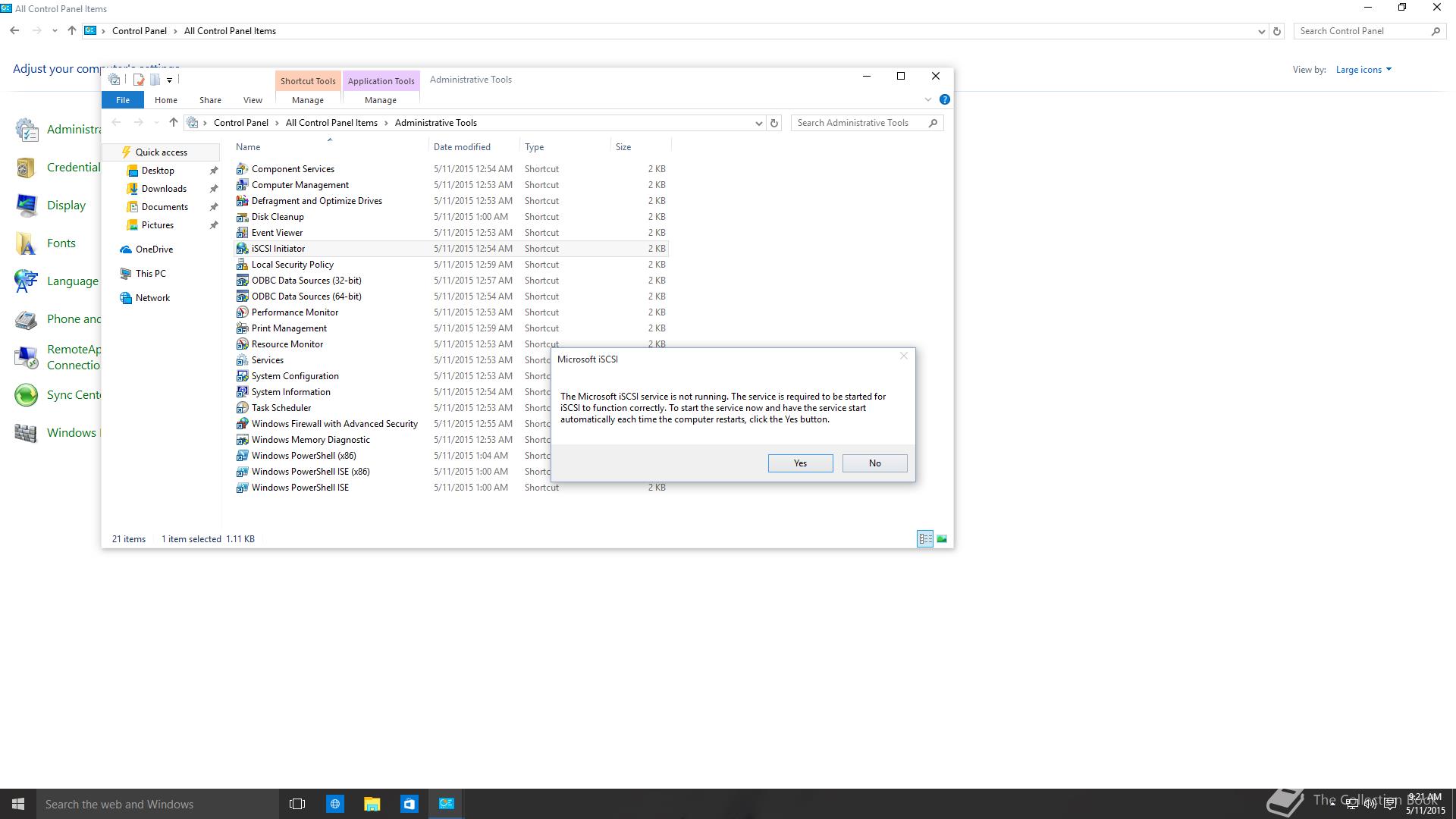Click Windows Firewall with Advanced Security icon
Viewport: 1456px width, 819px height.
[x=242, y=424]
